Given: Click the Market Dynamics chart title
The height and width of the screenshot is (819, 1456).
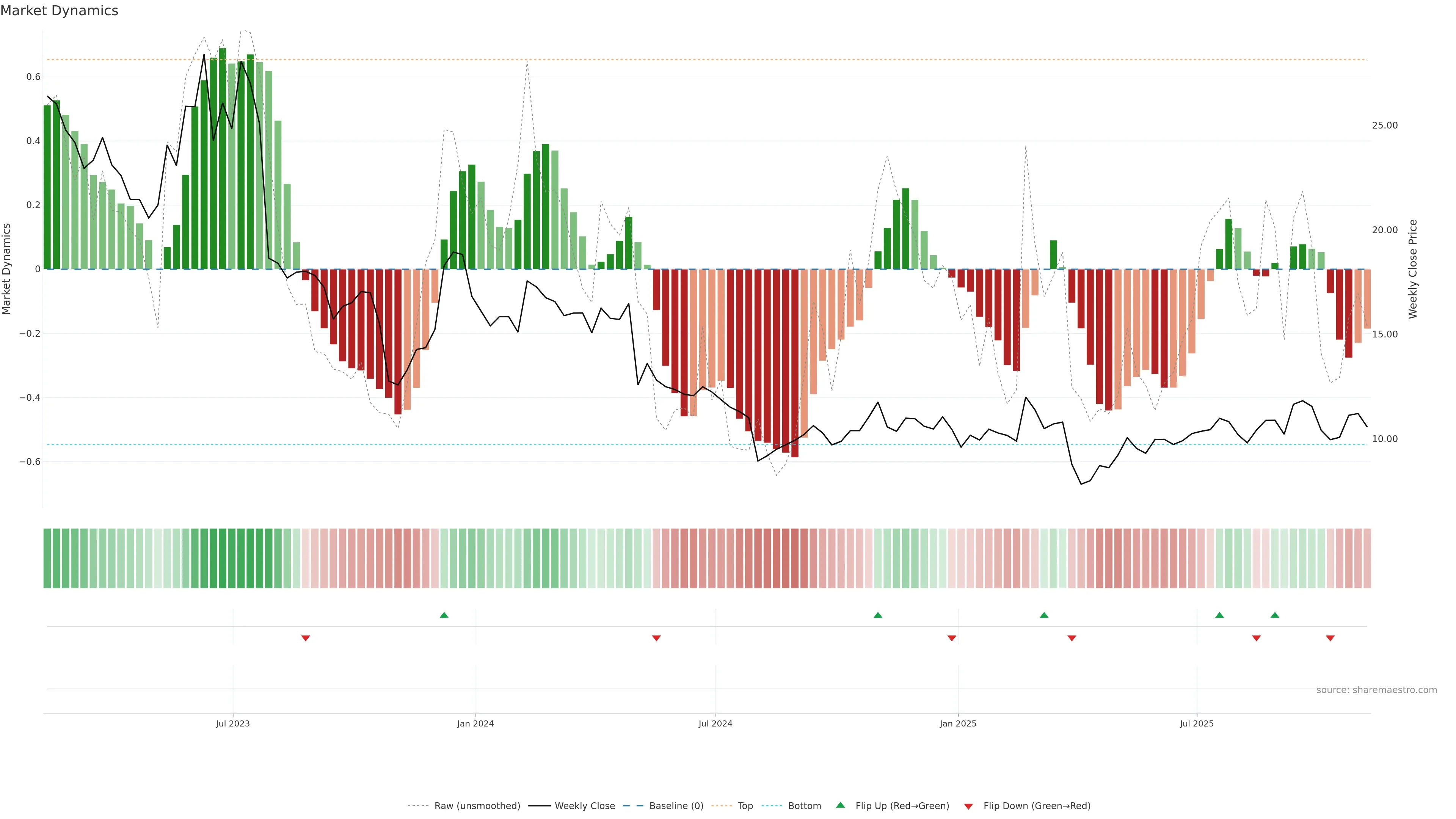Looking at the screenshot, I should tap(60, 11).
